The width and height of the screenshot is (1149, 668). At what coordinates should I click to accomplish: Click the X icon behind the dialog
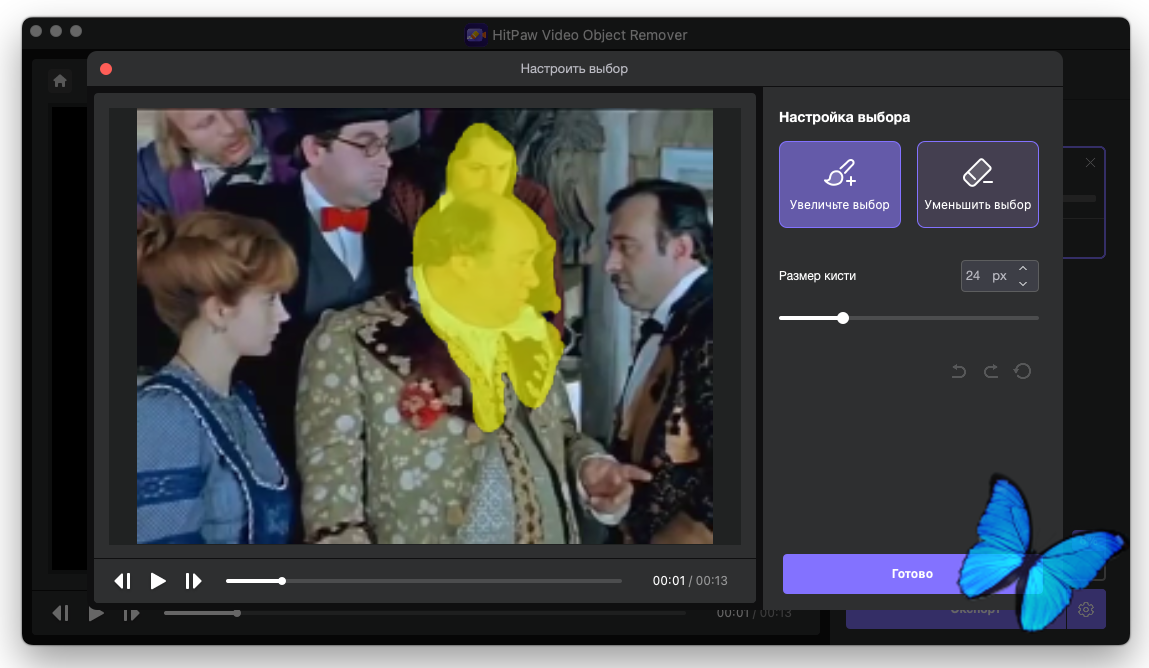tap(1090, 162)
